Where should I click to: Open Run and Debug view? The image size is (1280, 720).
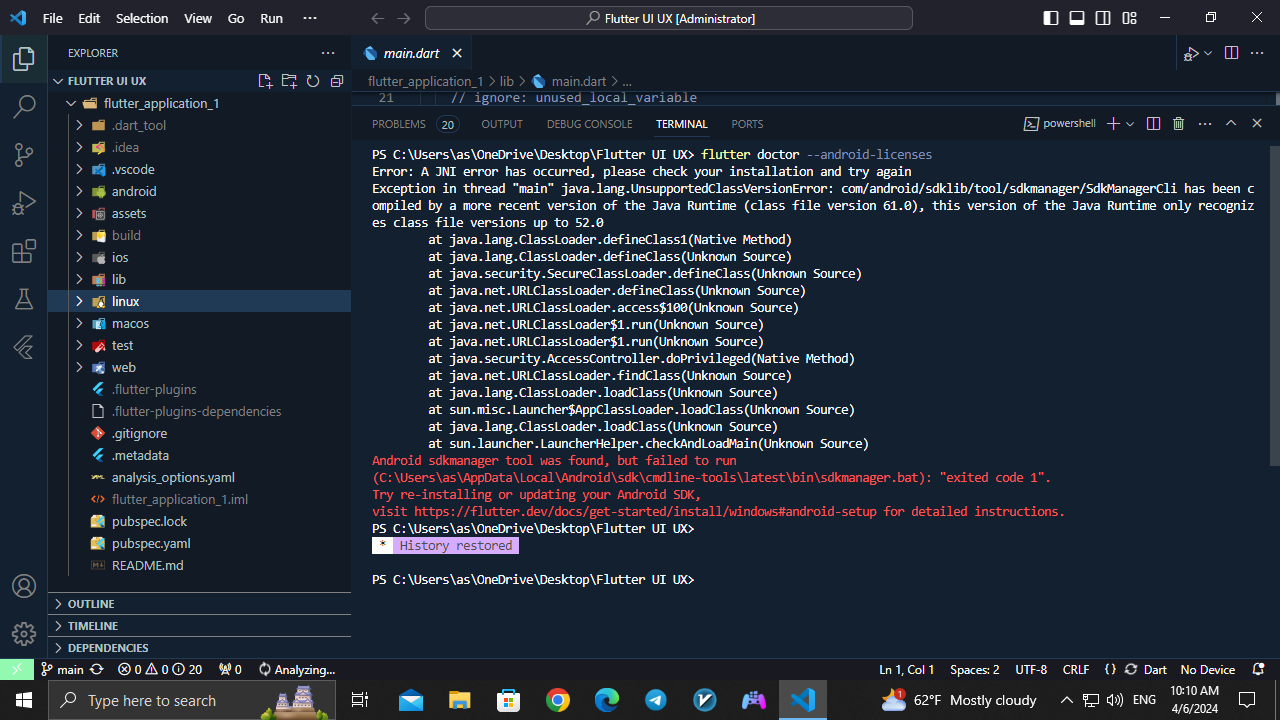point(24,203)
